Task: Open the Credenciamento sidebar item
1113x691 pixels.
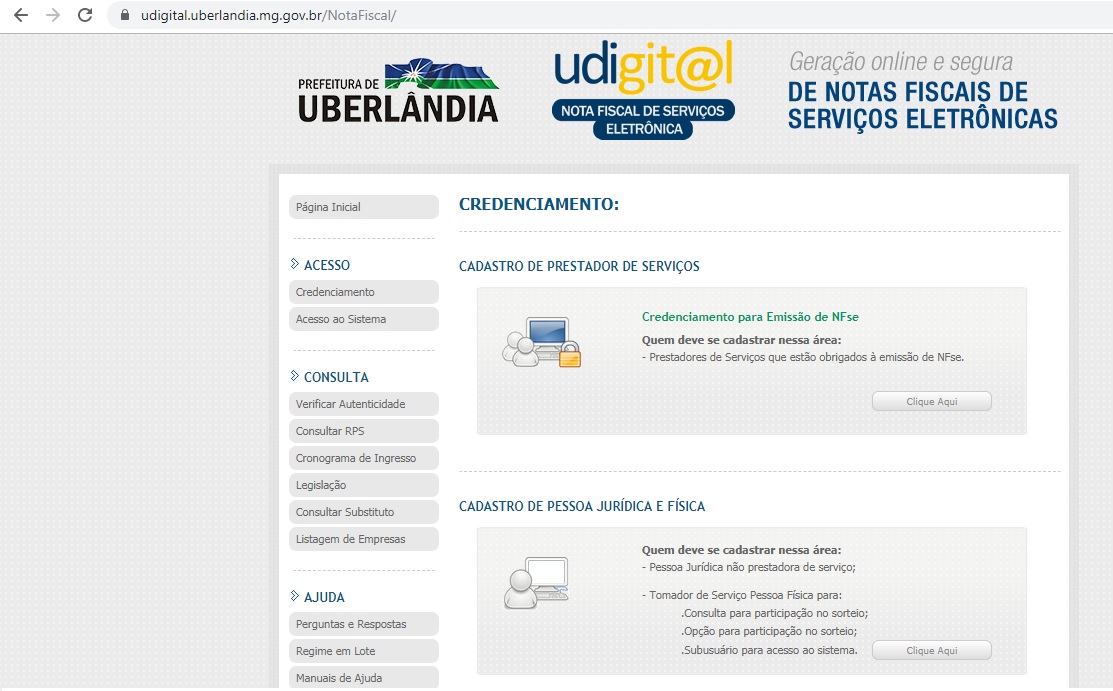Action: pyautogui.click(x=363, y=292)
